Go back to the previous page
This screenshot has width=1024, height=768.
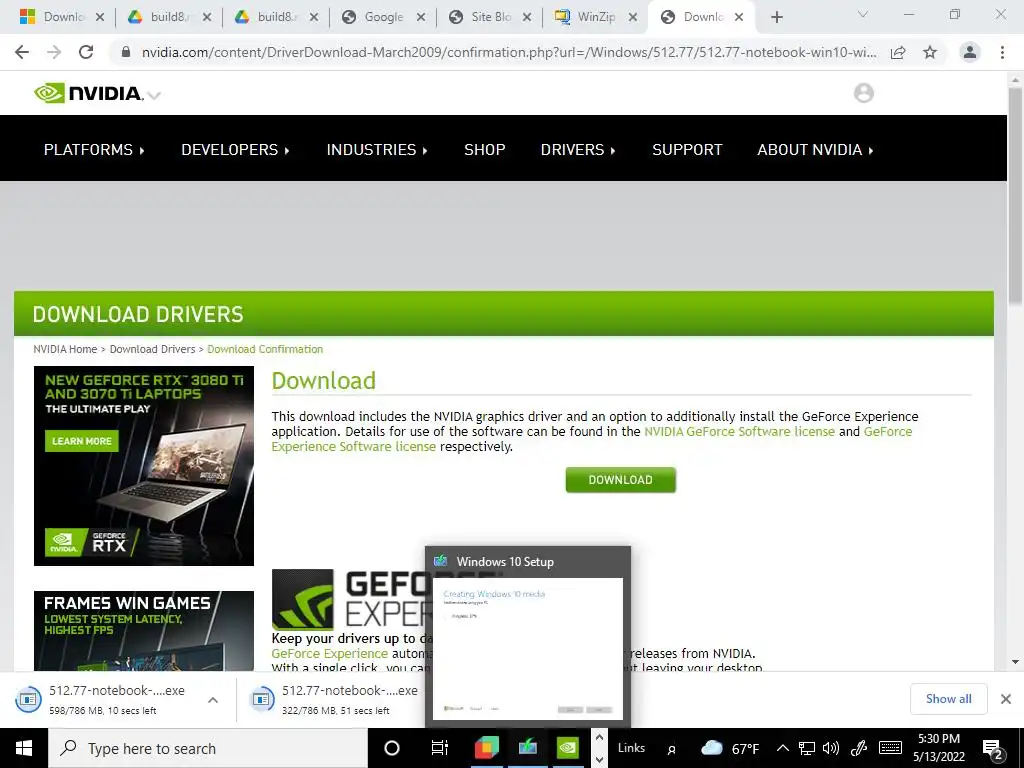click(x=22, y=52)
